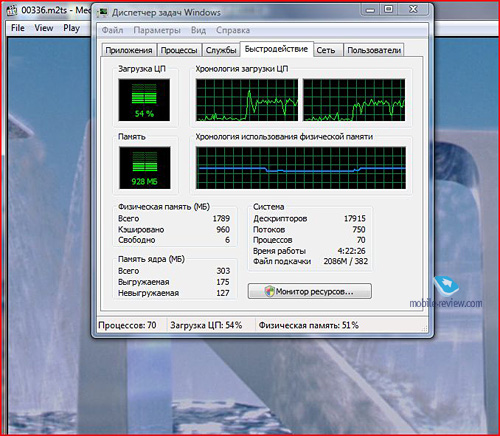
Task: Open the Параметры menu
Action: [157, 30]
